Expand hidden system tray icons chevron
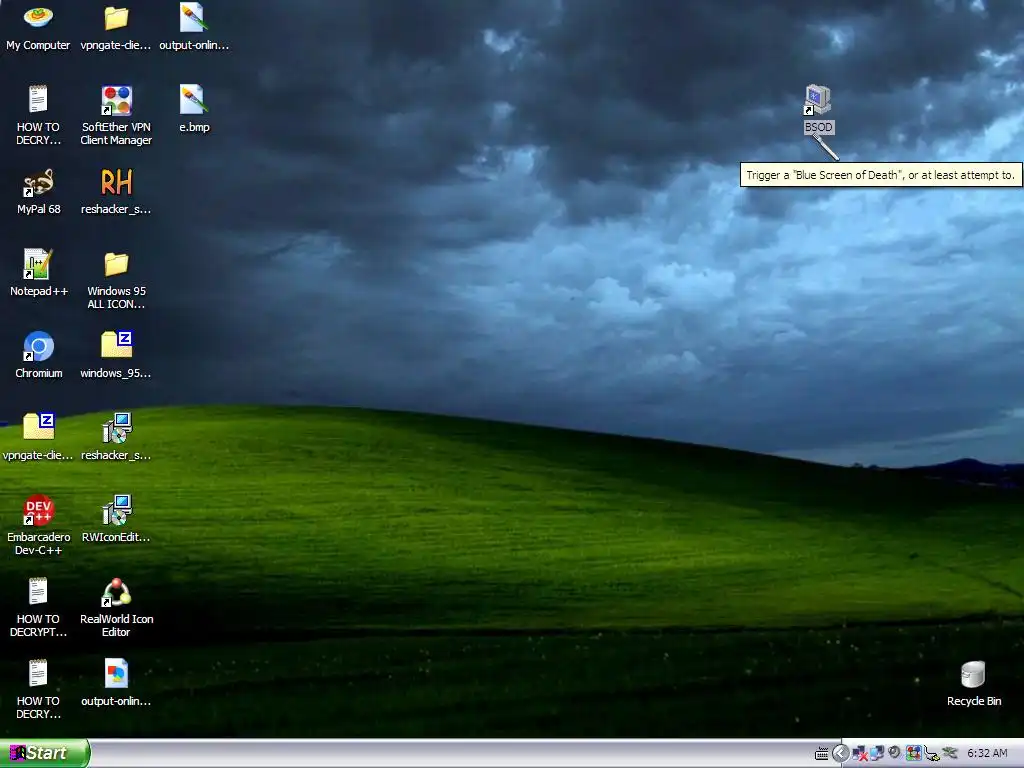This screenshot has height=768, width=1024. tap(840, 754)
